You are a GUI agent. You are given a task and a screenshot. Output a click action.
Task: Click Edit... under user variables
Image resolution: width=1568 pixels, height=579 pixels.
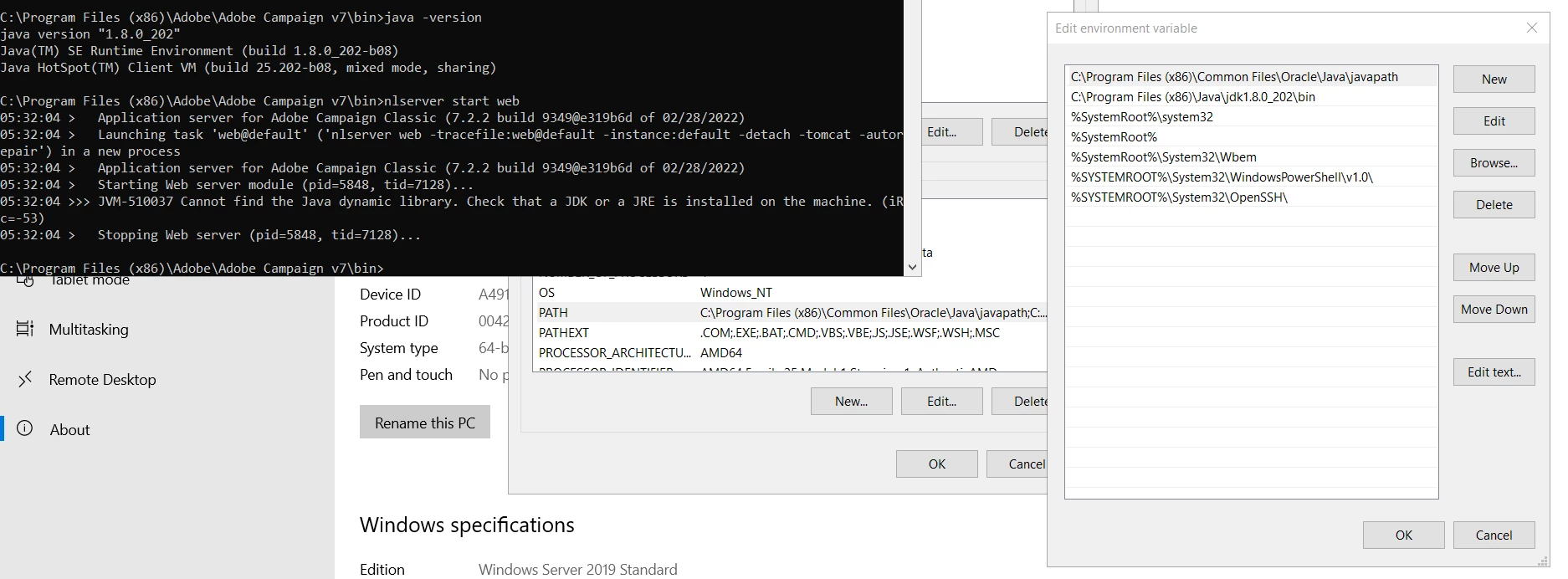pos(951,132)
